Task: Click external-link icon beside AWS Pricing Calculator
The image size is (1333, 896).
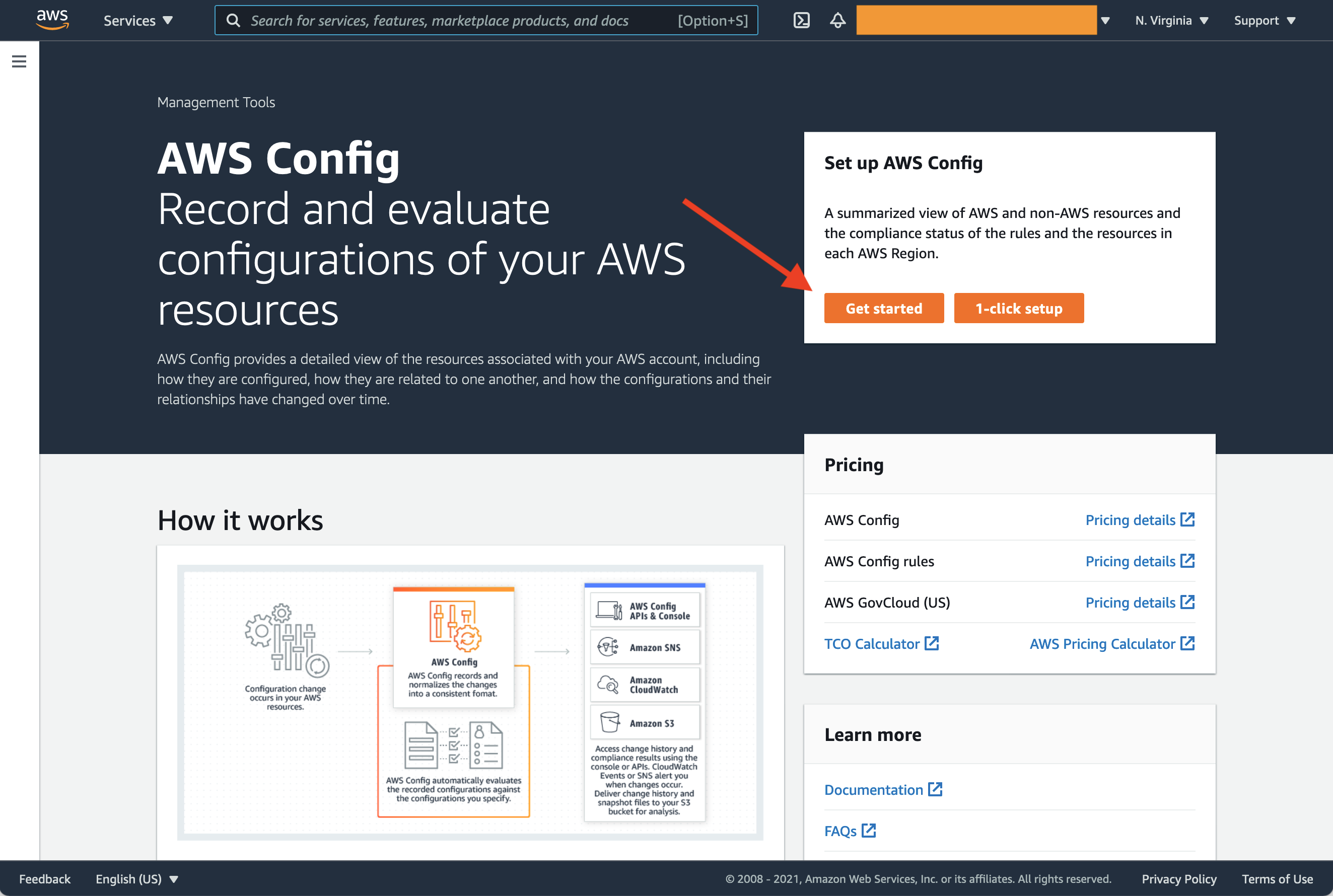Action: point(1188,643)
